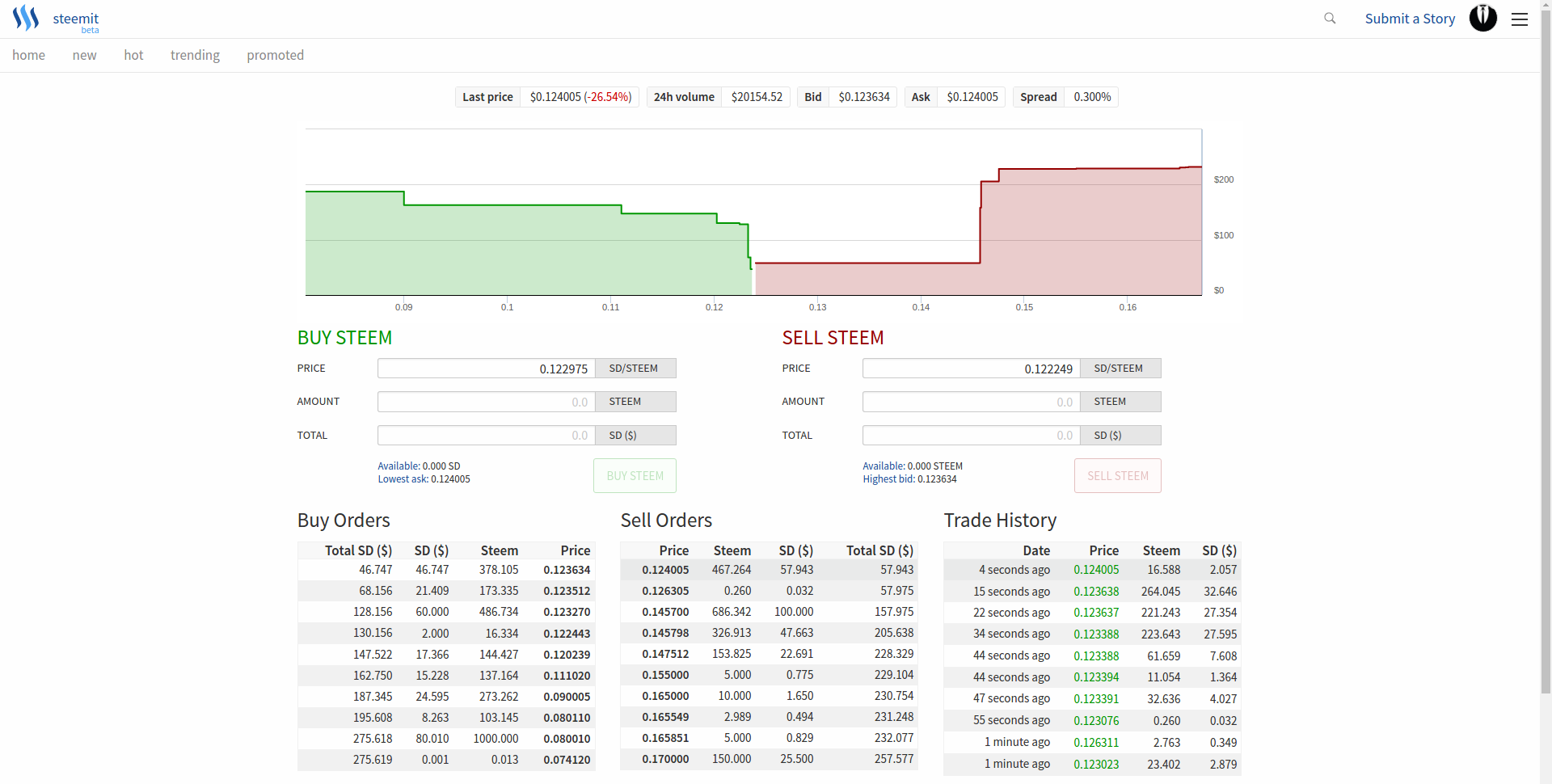This screenshot has width=1552, height=784.
Task: Click the Last price $0.124005 value
Action: [x=580, y=97]
